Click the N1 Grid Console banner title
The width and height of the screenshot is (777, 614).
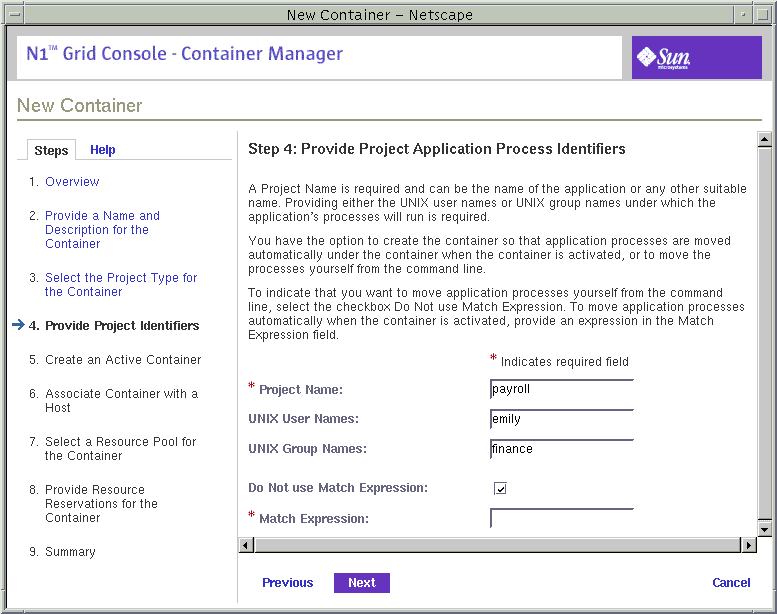tap(184, 54)
